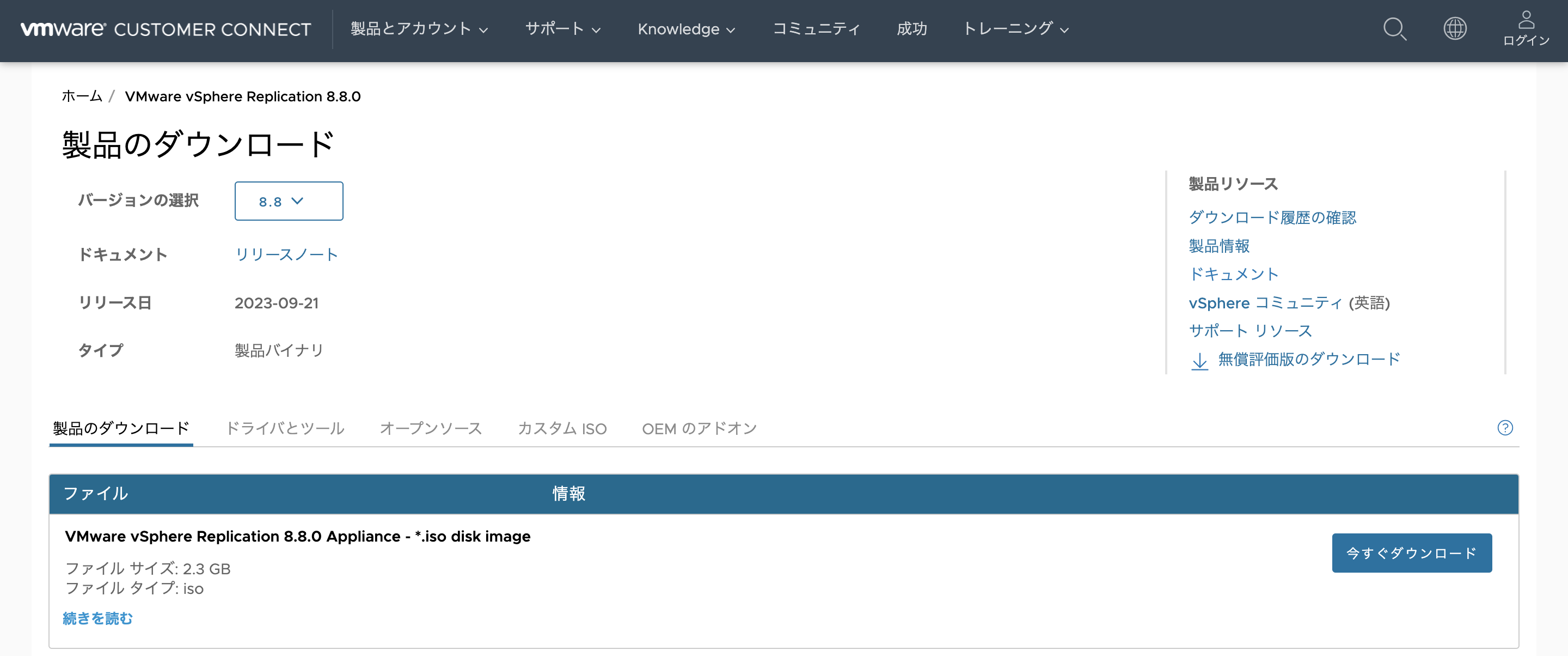Click the appliance iso disk image title

(x=298, y=536)
